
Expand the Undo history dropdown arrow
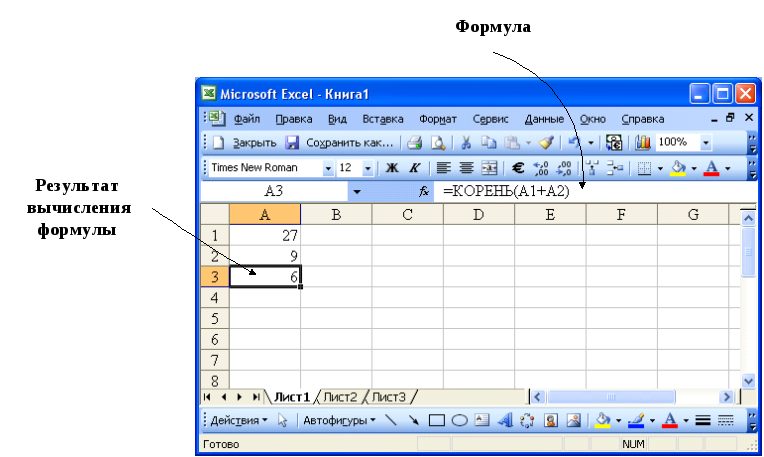[591, 143]
